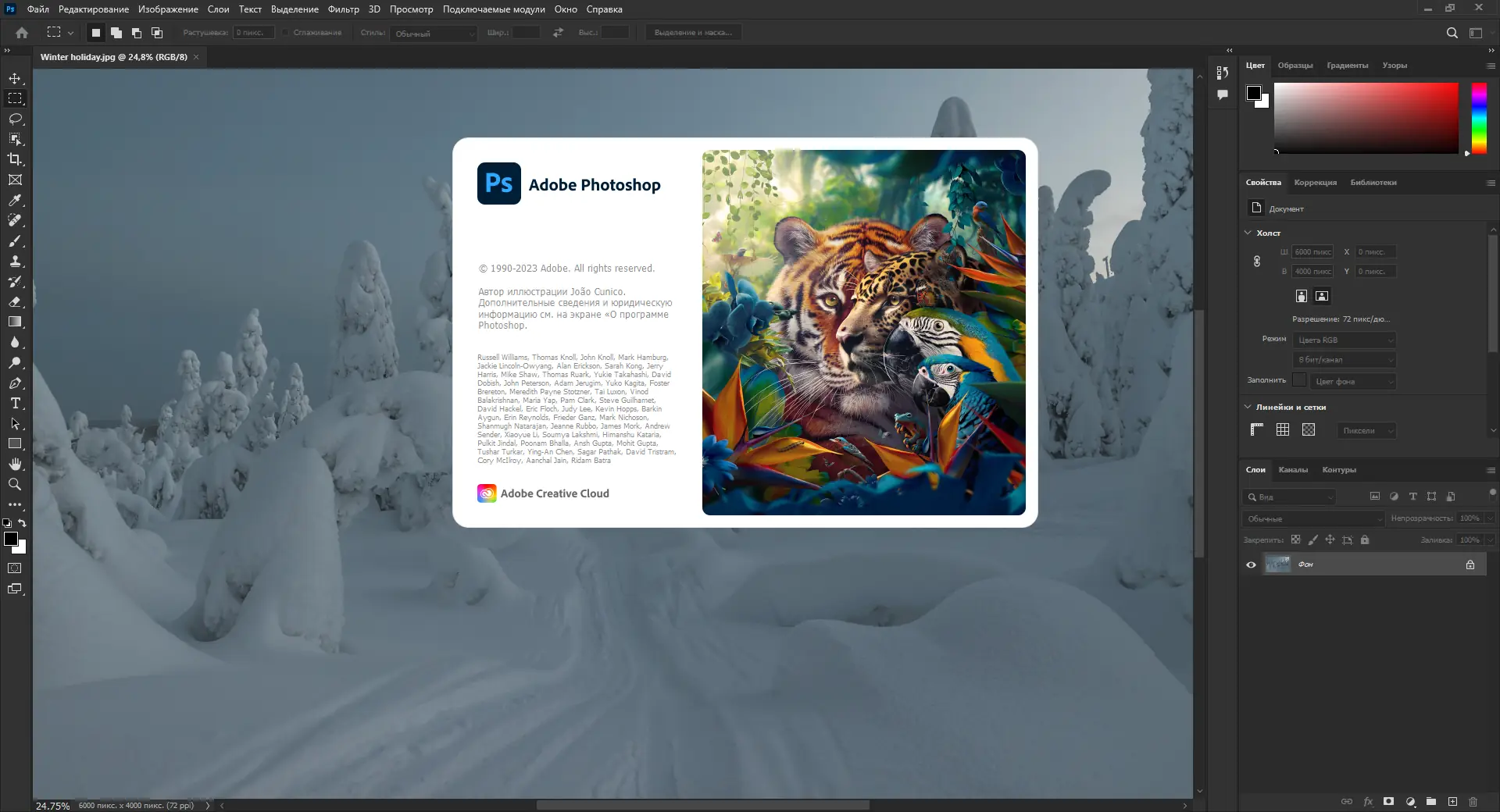Click Add layer mask icon at bottom of Layers
Viewport: 1500px width, 812px height.
tap(1388, 801)
